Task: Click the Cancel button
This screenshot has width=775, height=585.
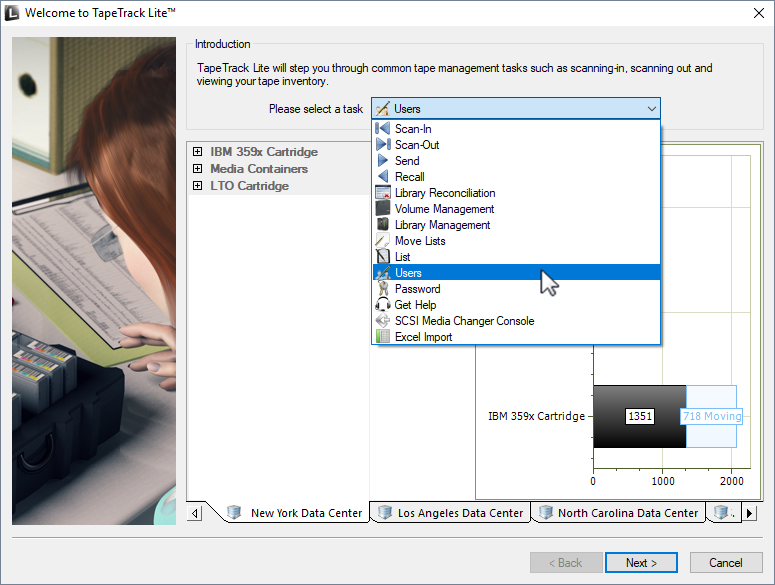Action: click(x=726, y=562)
